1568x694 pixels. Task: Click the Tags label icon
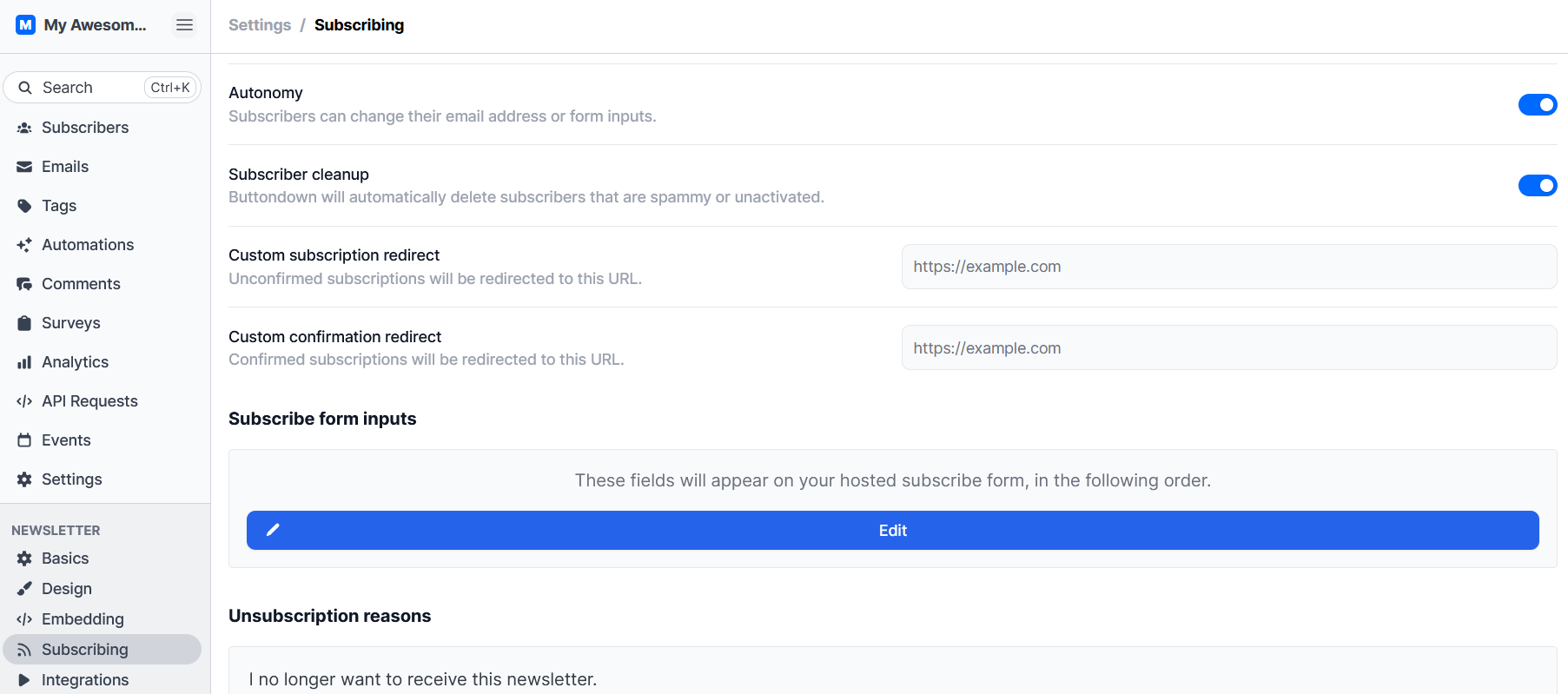click(24, 206)
